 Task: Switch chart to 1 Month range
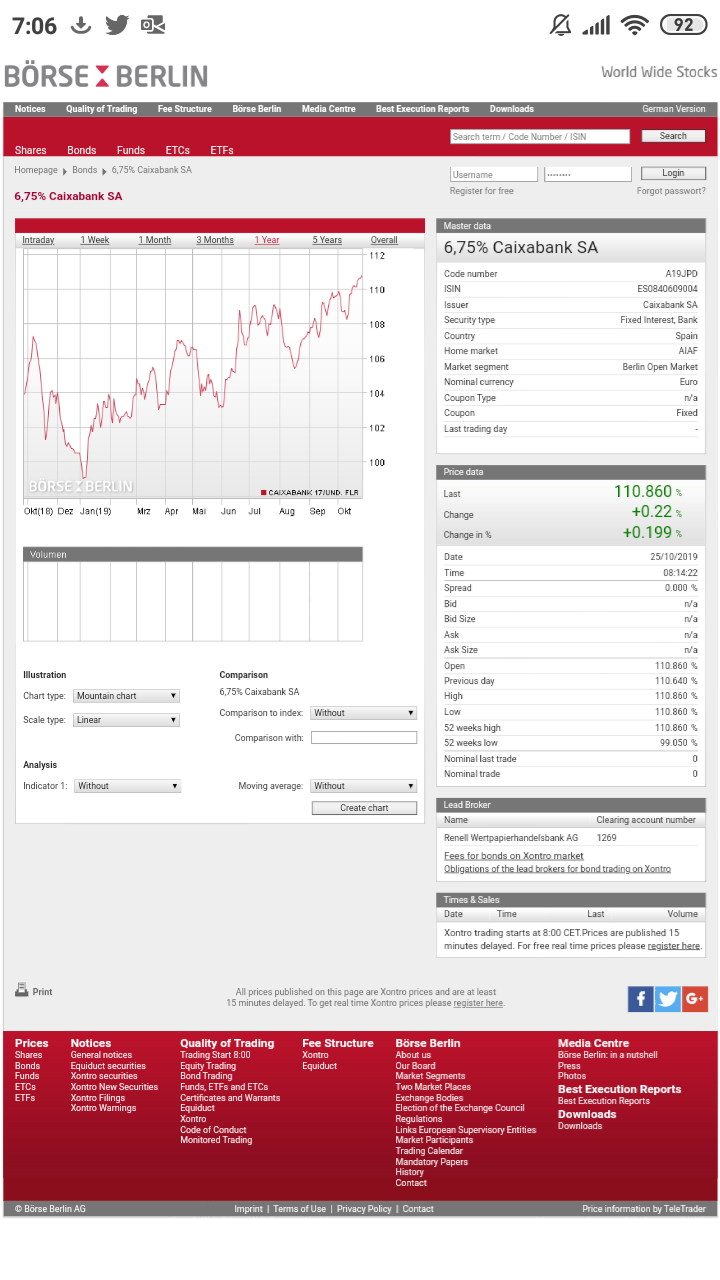[155, 240]
